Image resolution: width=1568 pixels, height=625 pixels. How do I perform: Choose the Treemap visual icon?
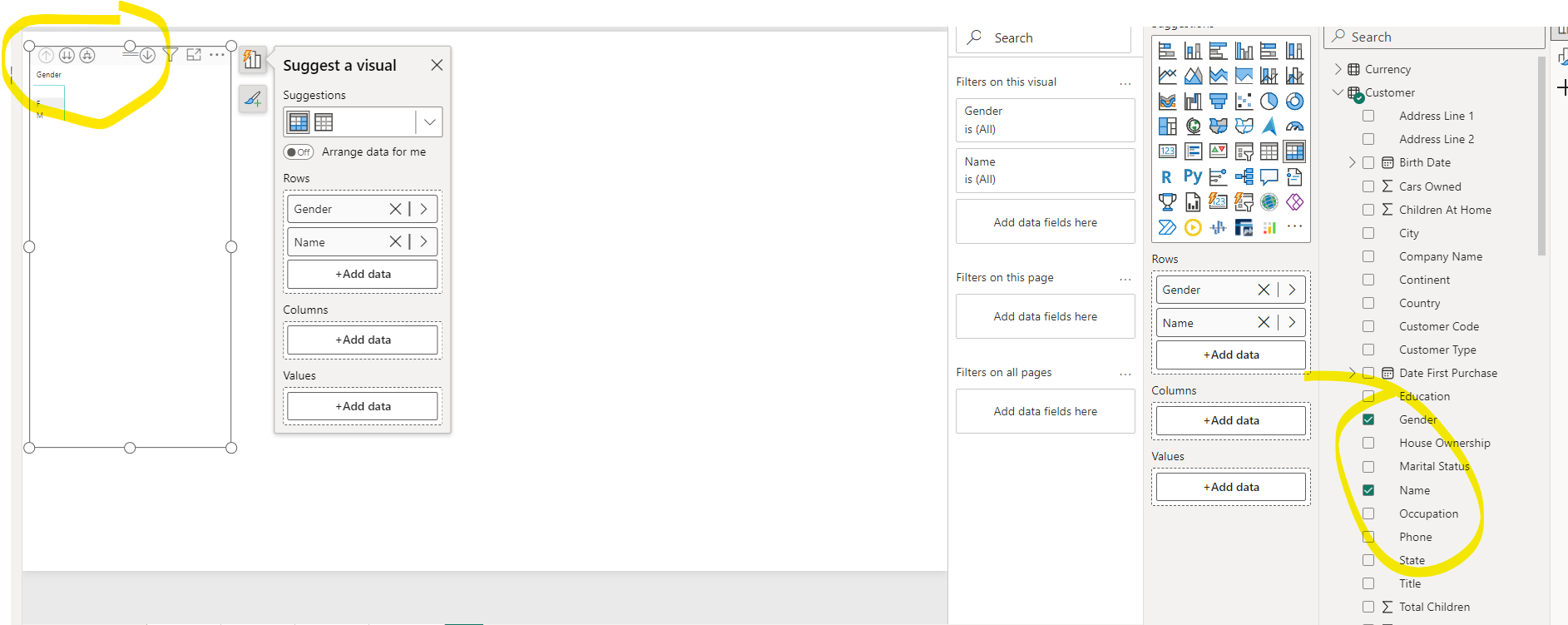coord(1168,126)
